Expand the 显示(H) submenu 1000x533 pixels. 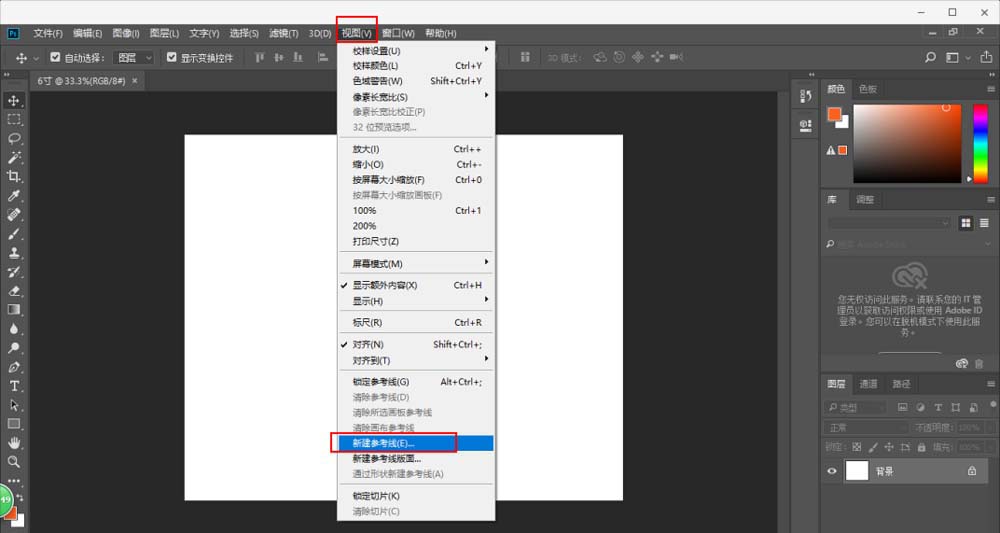(x=416, y=300)
